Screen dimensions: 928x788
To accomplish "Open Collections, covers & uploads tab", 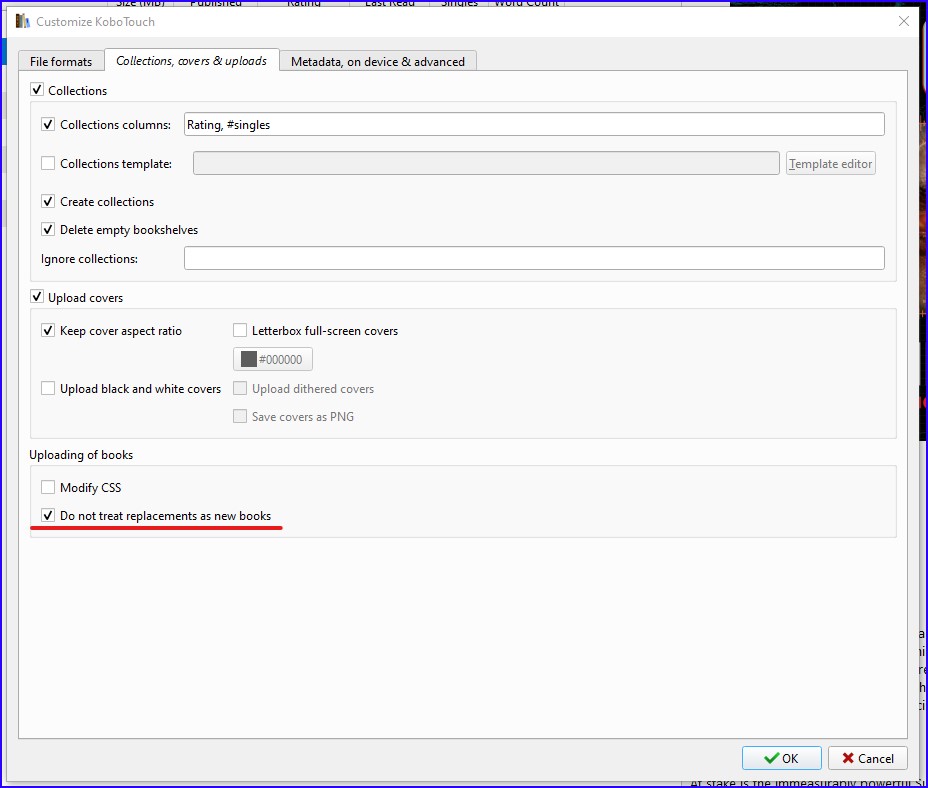I will pos(191,60).
